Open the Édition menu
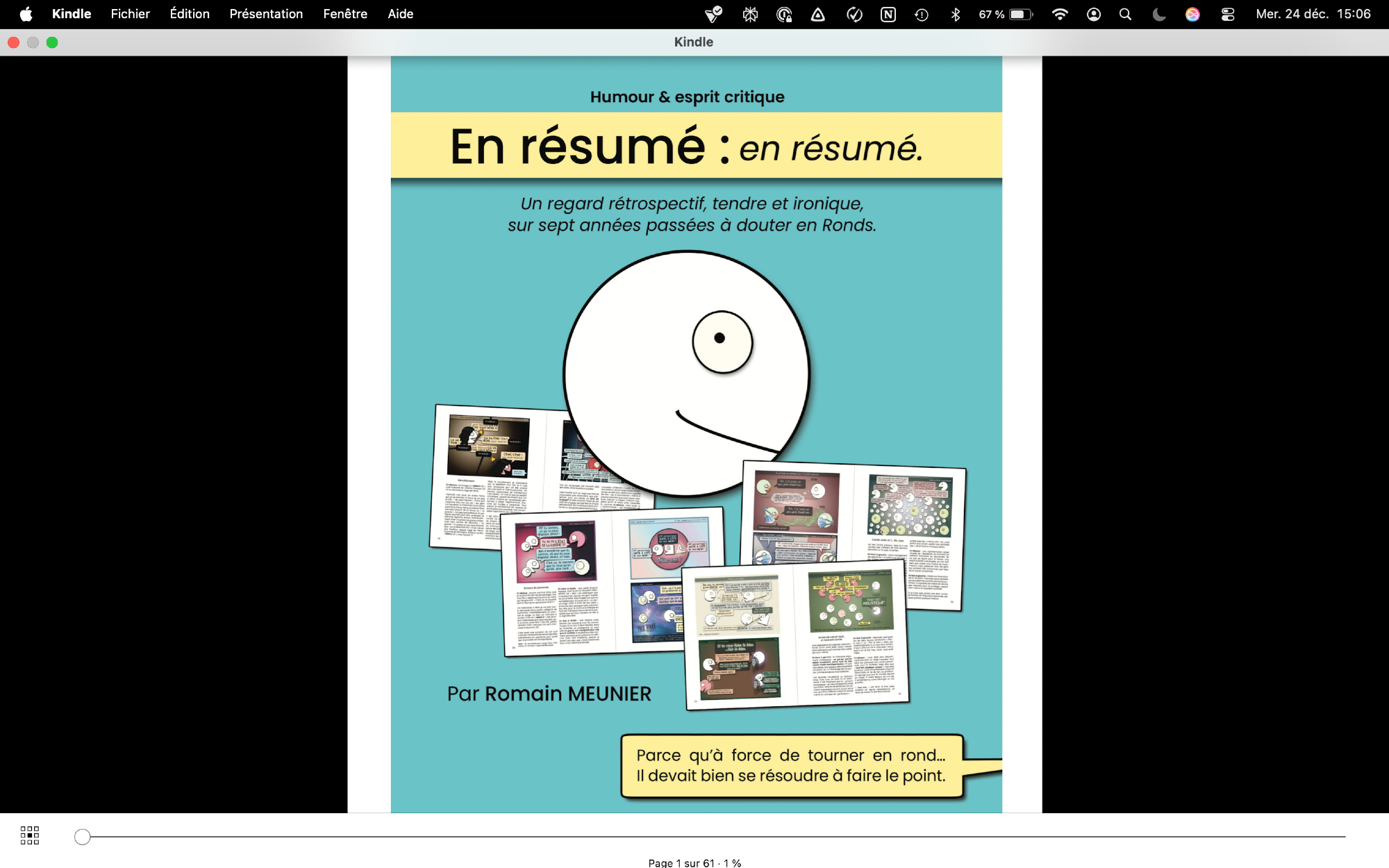This screenshot has height=868, width=1389. [x=190, y=14]
